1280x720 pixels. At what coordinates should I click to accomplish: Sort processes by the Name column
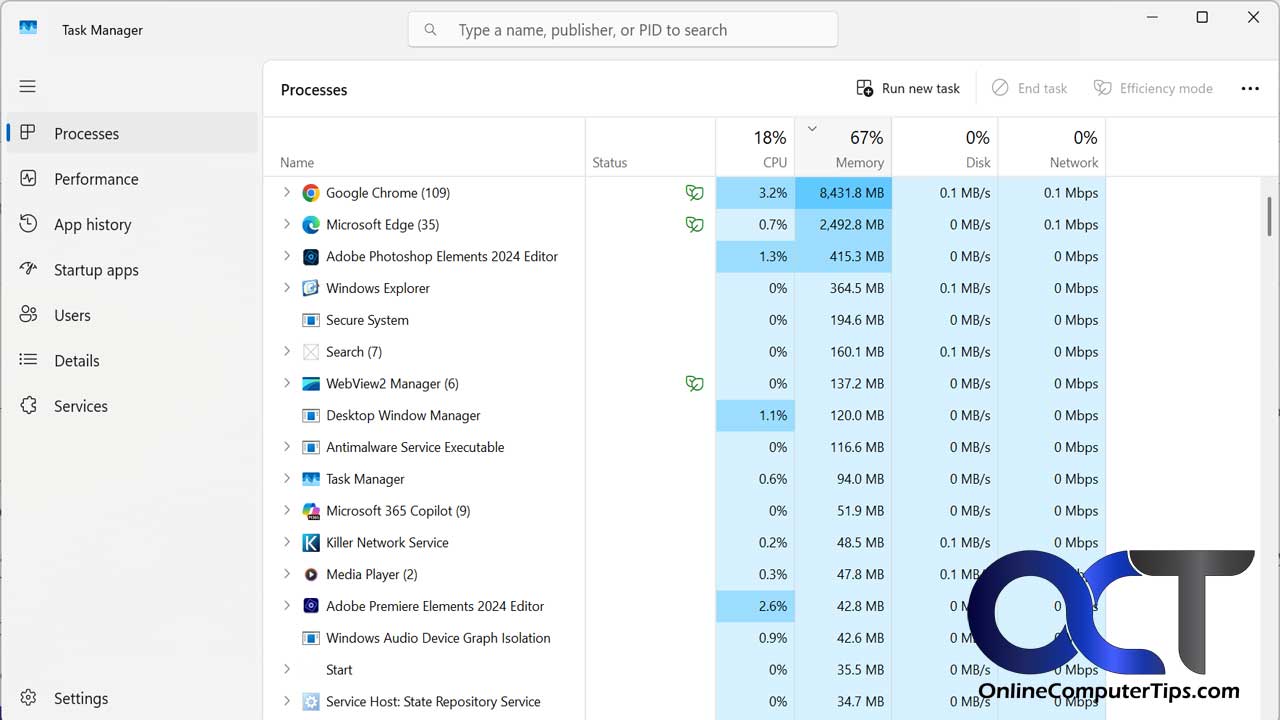[x=424, y=147]
